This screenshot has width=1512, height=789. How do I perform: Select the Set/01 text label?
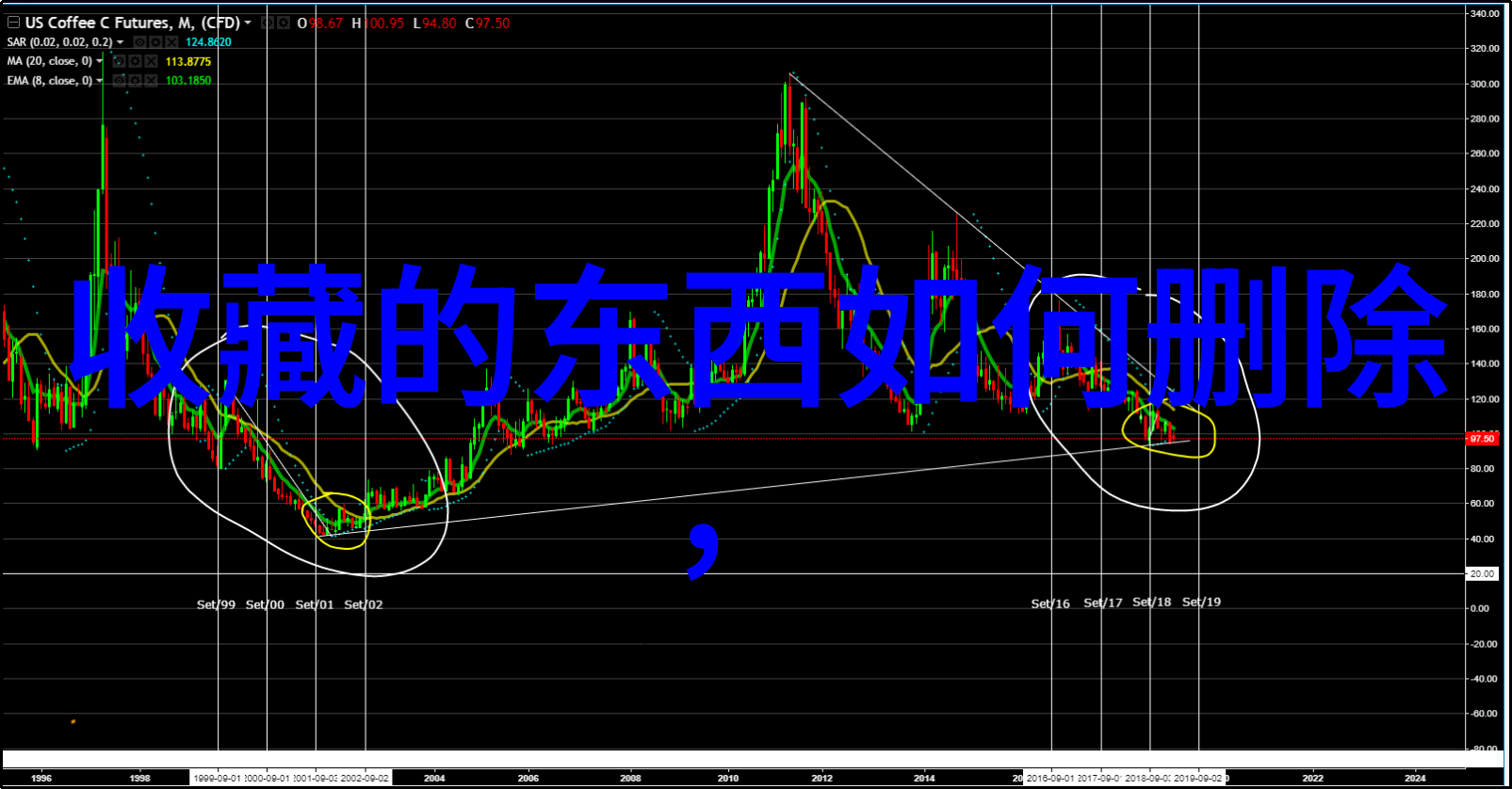pyautogui.click(x=315, y=604)
